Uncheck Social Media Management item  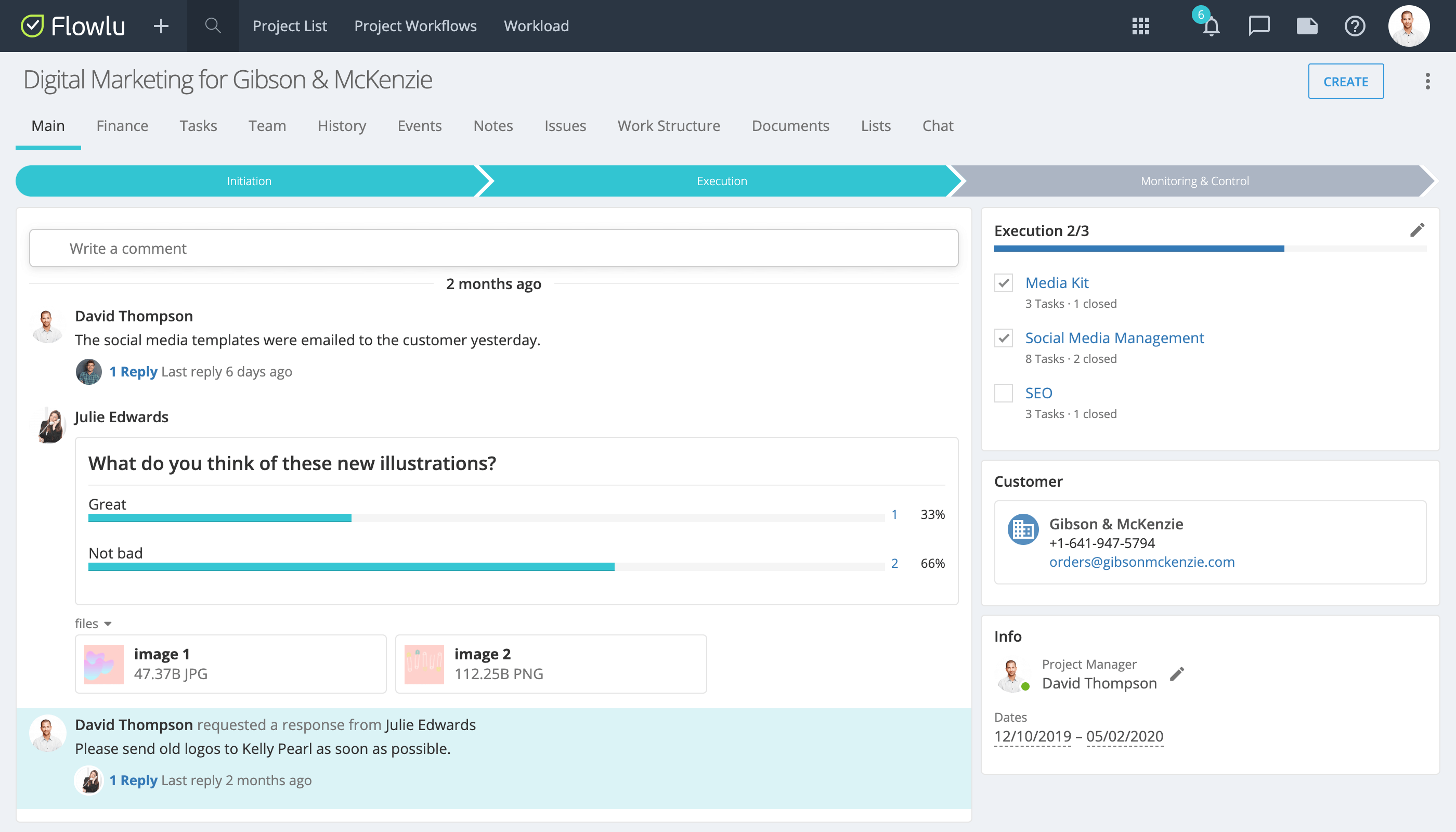click(x=1003, y=339)
